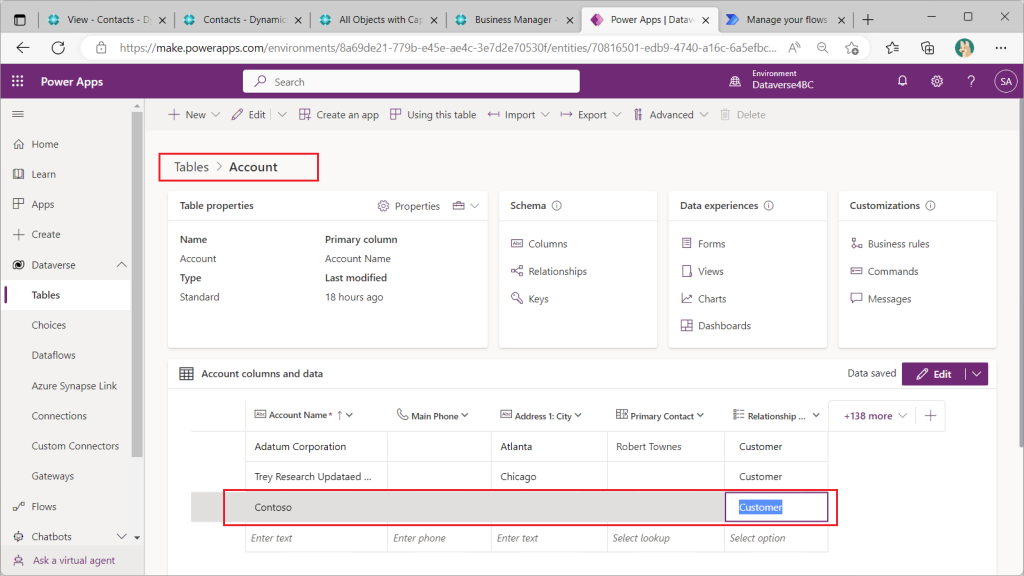Collapse the left navigation hamburger menu
The image size is (1024, 576).
pos(18,114)
